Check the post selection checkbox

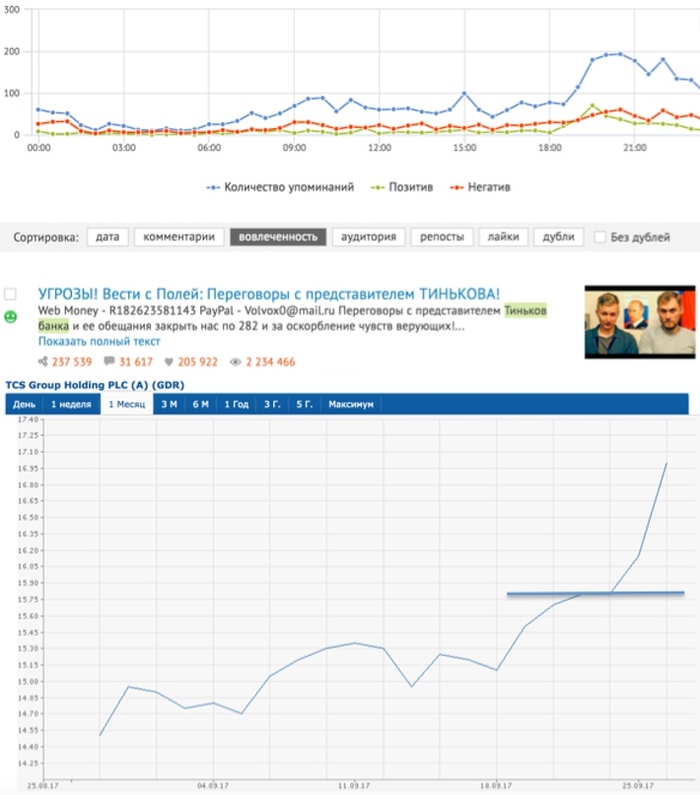coord(11,294)
